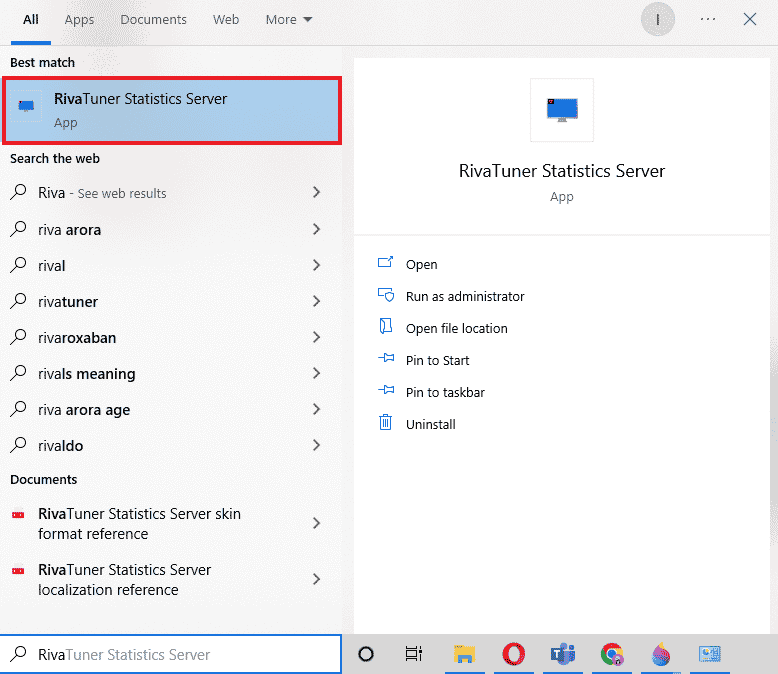Viewport: 778px width, 674px height.
Task: Select 'Riva - See web results' suggestion
Action: (x=172, y=193)
